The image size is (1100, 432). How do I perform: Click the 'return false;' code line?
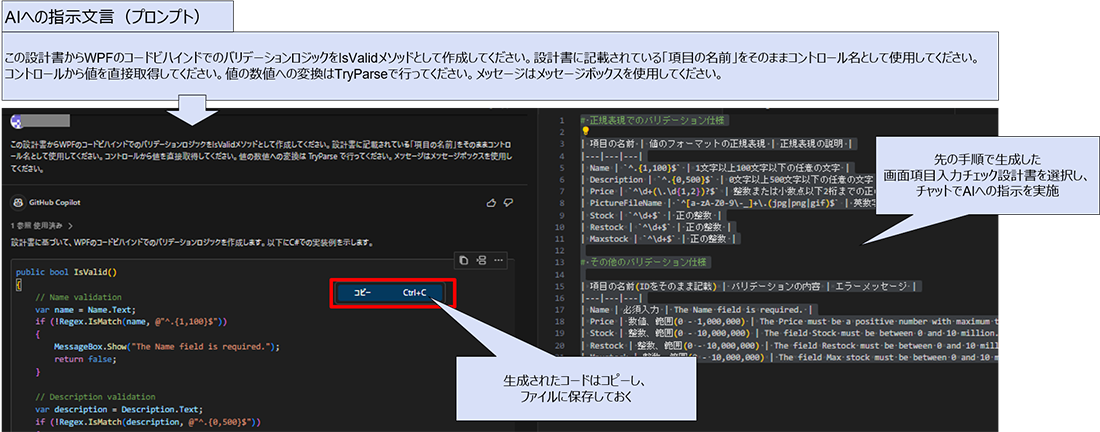[x=85, y=358]
